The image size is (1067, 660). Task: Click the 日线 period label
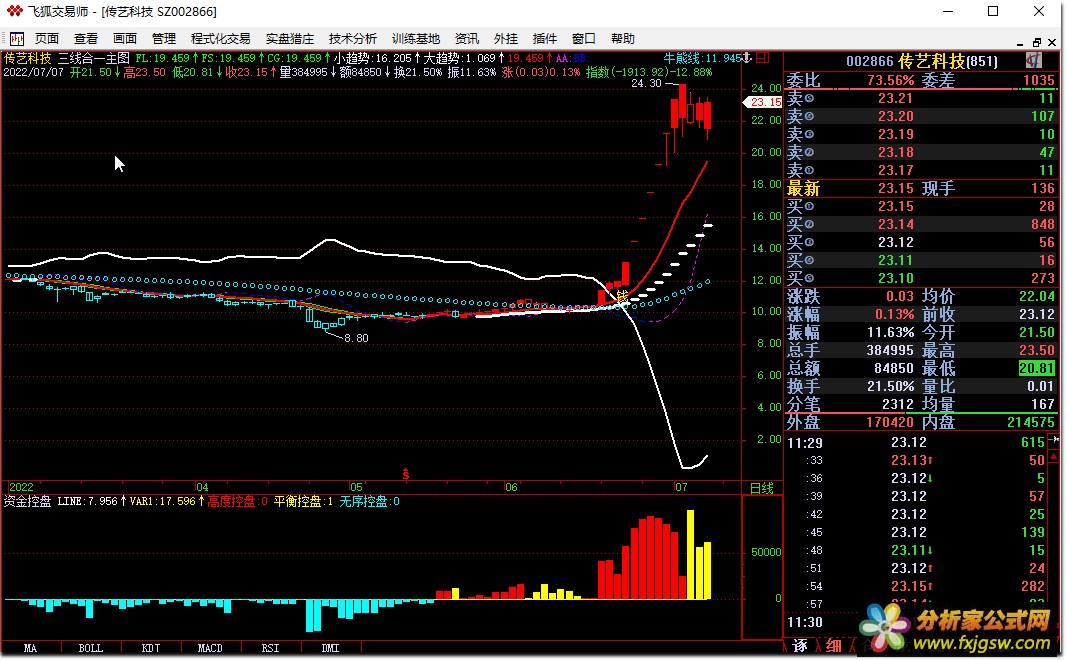click(x=761, y=488)
